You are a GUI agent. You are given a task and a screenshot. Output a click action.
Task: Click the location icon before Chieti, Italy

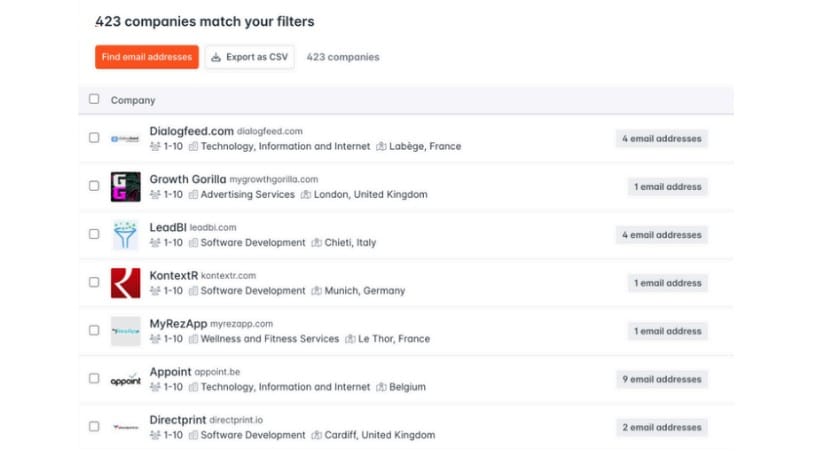coord(317,243)
